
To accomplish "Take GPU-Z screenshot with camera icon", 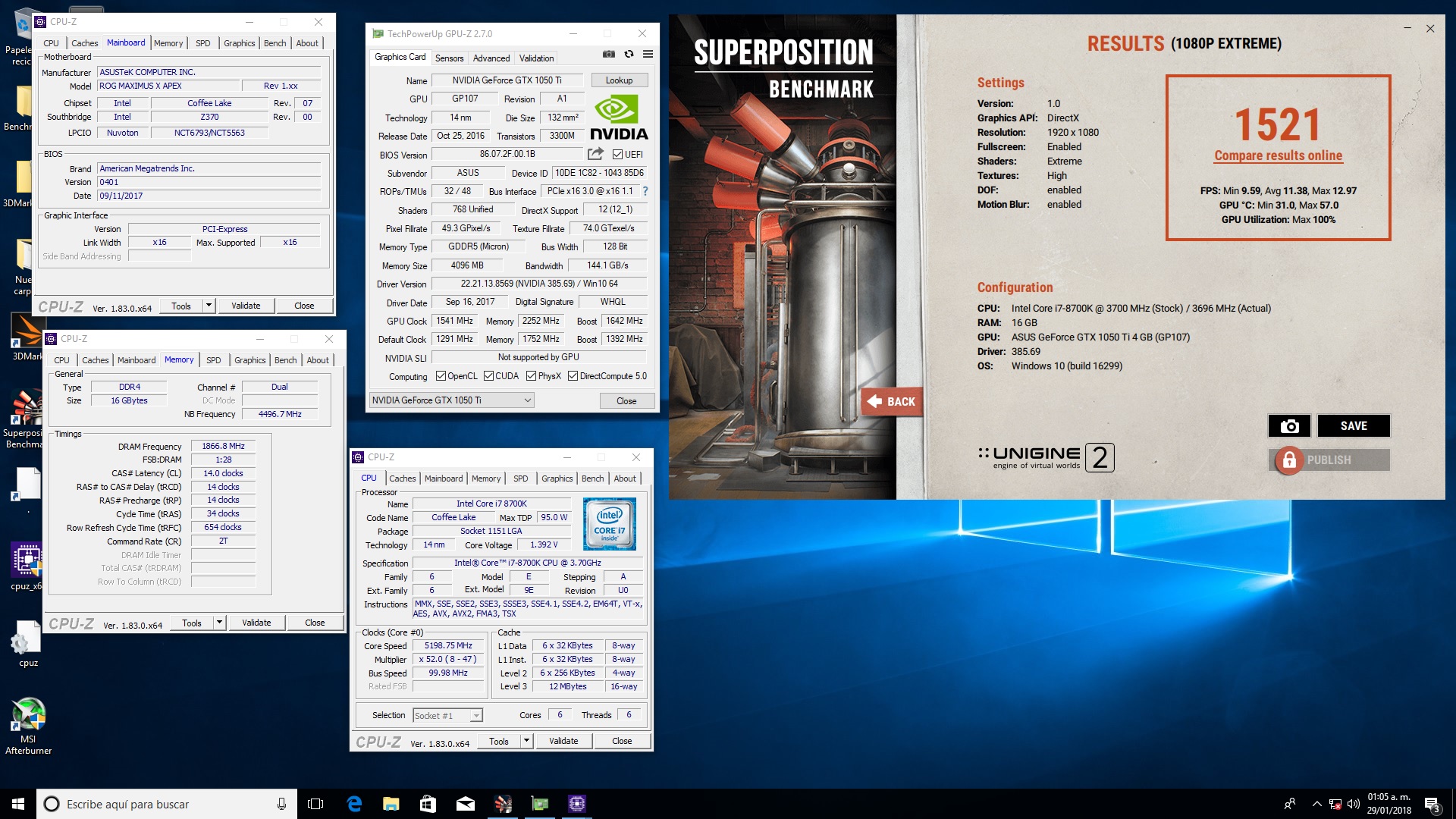I will (608, 55).
